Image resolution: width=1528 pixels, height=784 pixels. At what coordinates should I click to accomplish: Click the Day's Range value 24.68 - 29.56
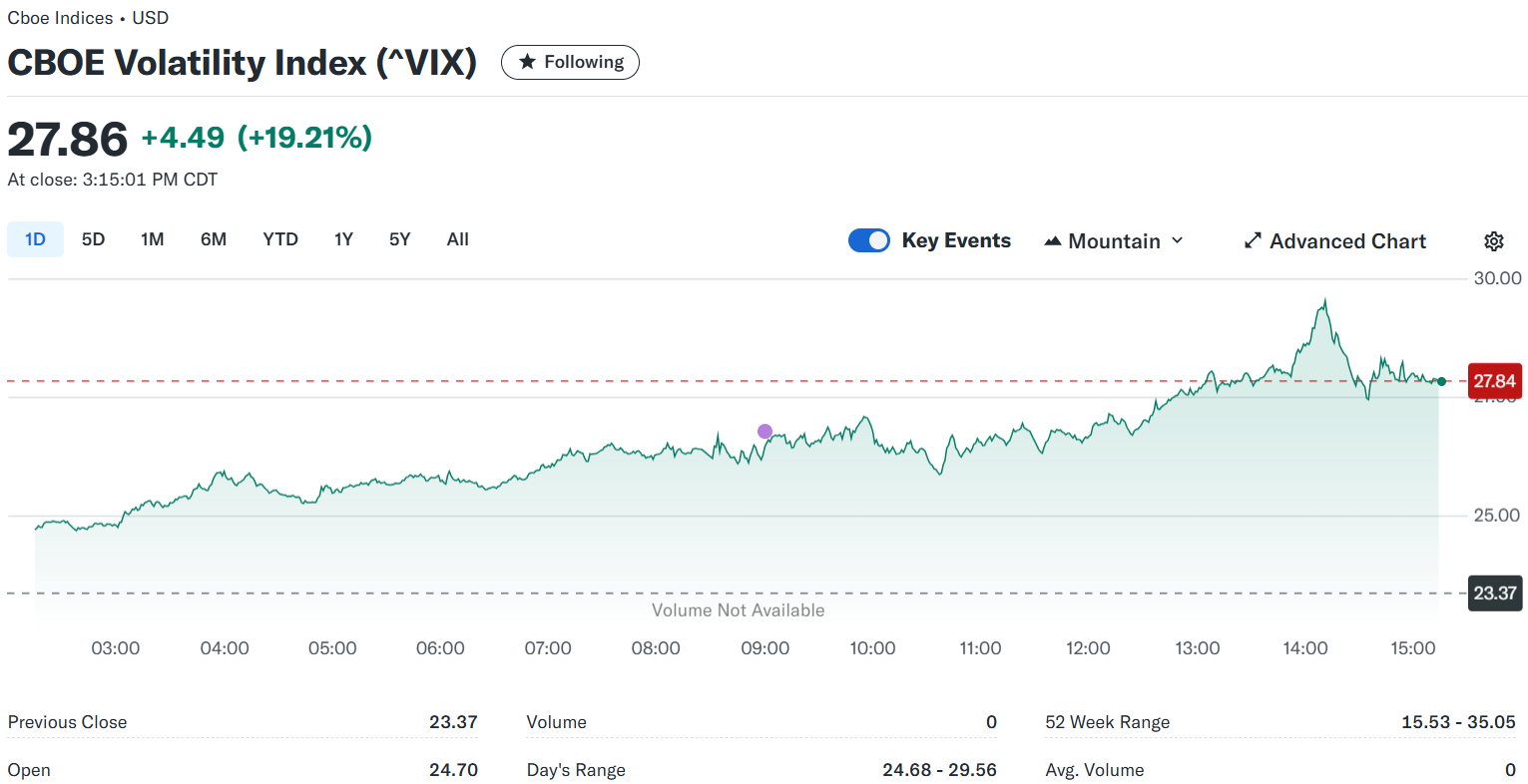(x=939, y=770)
